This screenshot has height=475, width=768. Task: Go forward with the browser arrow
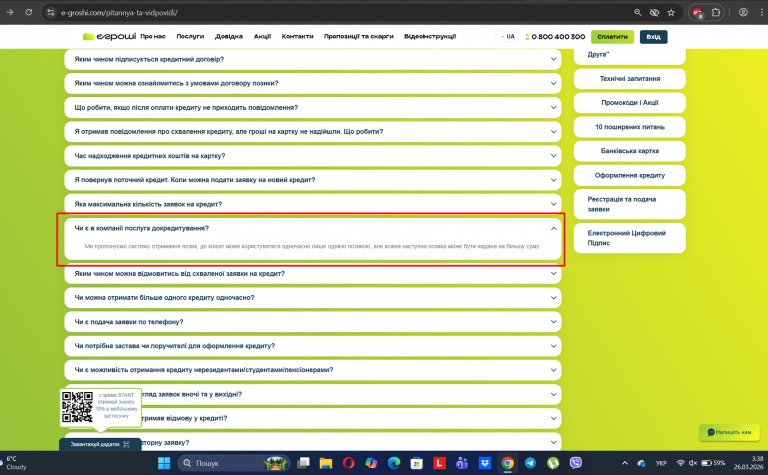10,12
